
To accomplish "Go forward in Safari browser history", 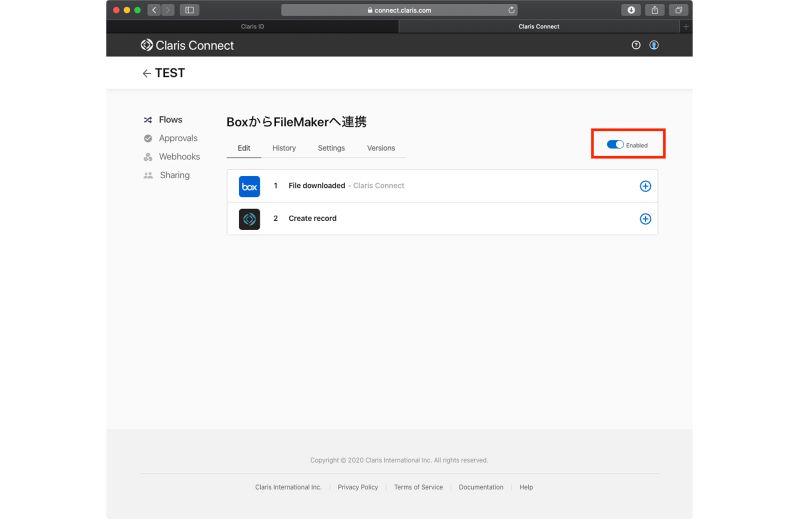I will pos(168,10).
